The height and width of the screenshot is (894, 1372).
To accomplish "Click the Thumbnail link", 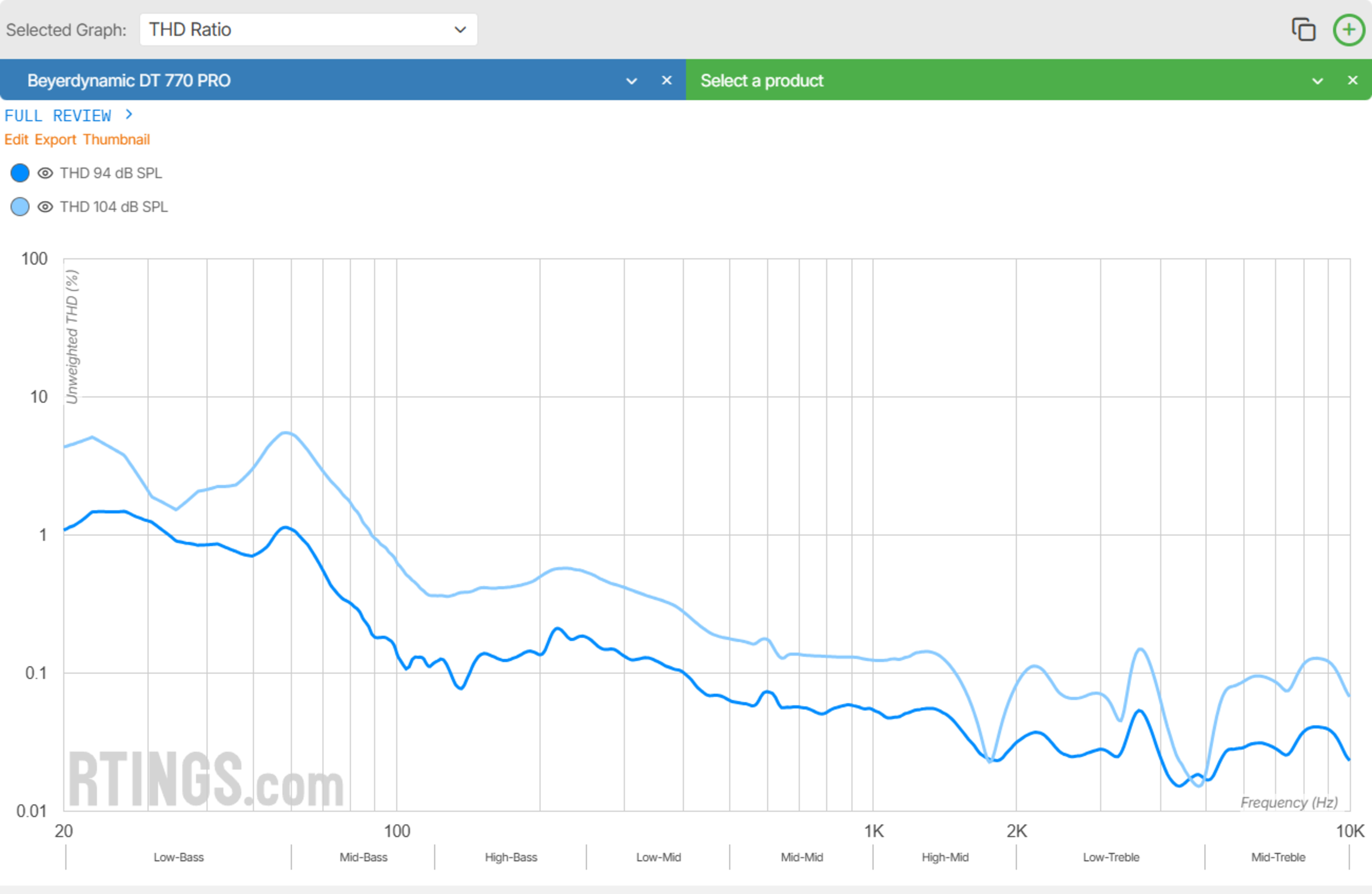I will [x=116, y=139].
